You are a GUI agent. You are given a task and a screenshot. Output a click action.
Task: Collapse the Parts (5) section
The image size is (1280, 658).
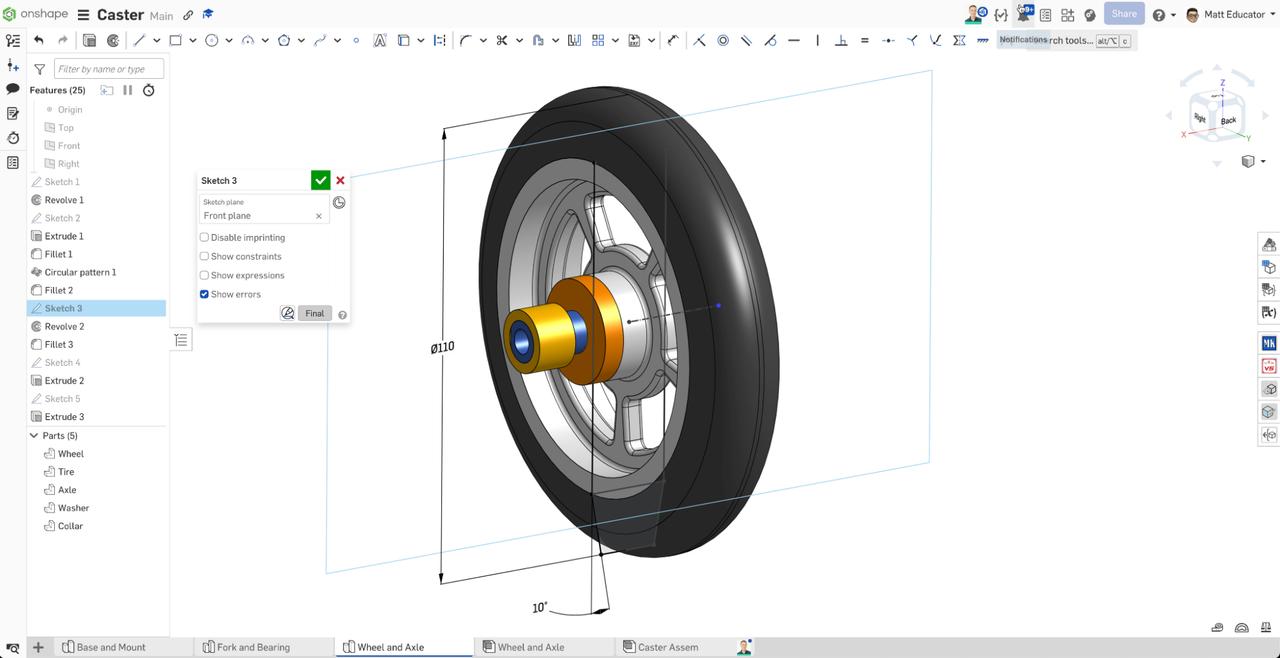coord(33,435)
